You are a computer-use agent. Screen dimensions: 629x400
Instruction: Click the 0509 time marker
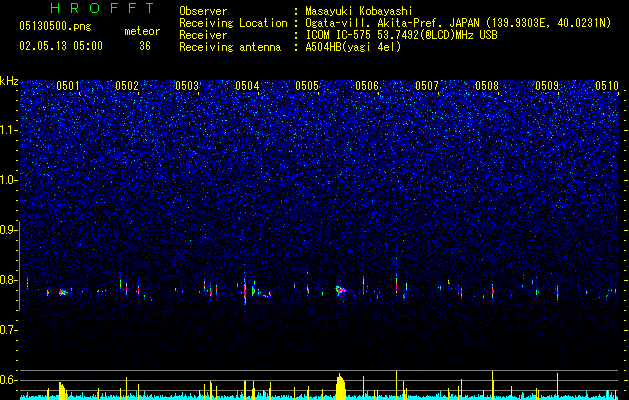[x=547, y=86]
